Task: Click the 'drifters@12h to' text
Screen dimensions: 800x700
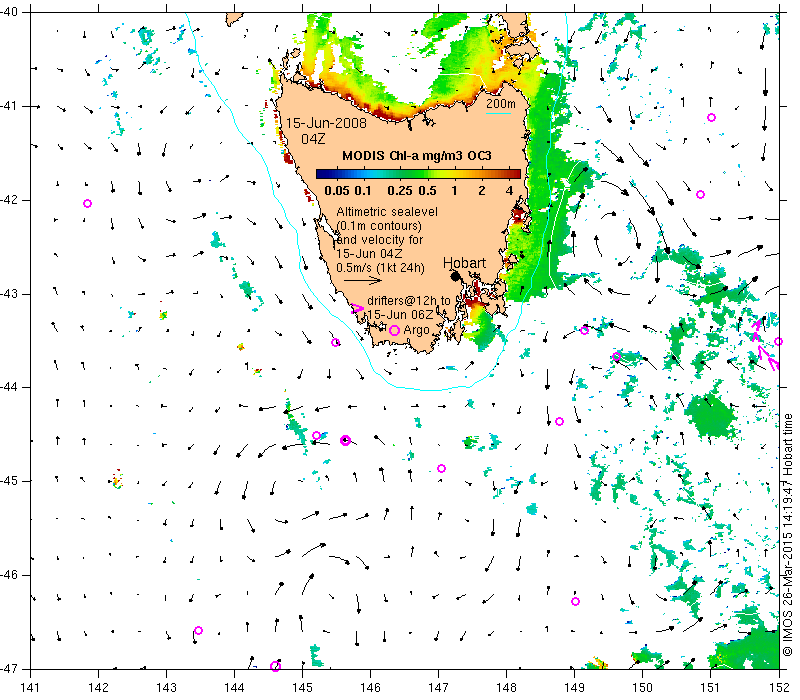Action: [x=409, y=301]
